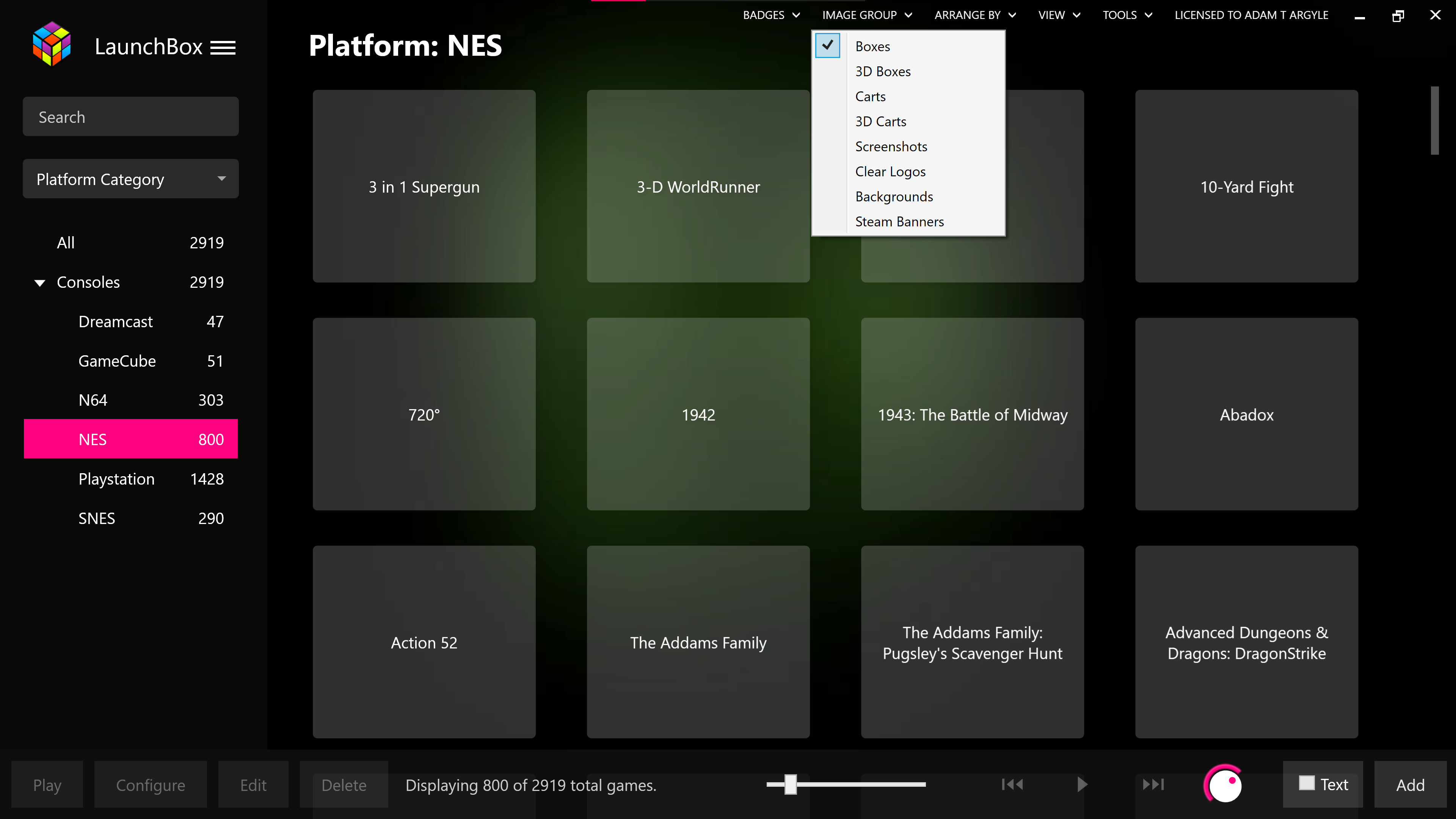Choose 3D Carts from menu
This screenshot has height=819, width=1456.
point(880,121)
